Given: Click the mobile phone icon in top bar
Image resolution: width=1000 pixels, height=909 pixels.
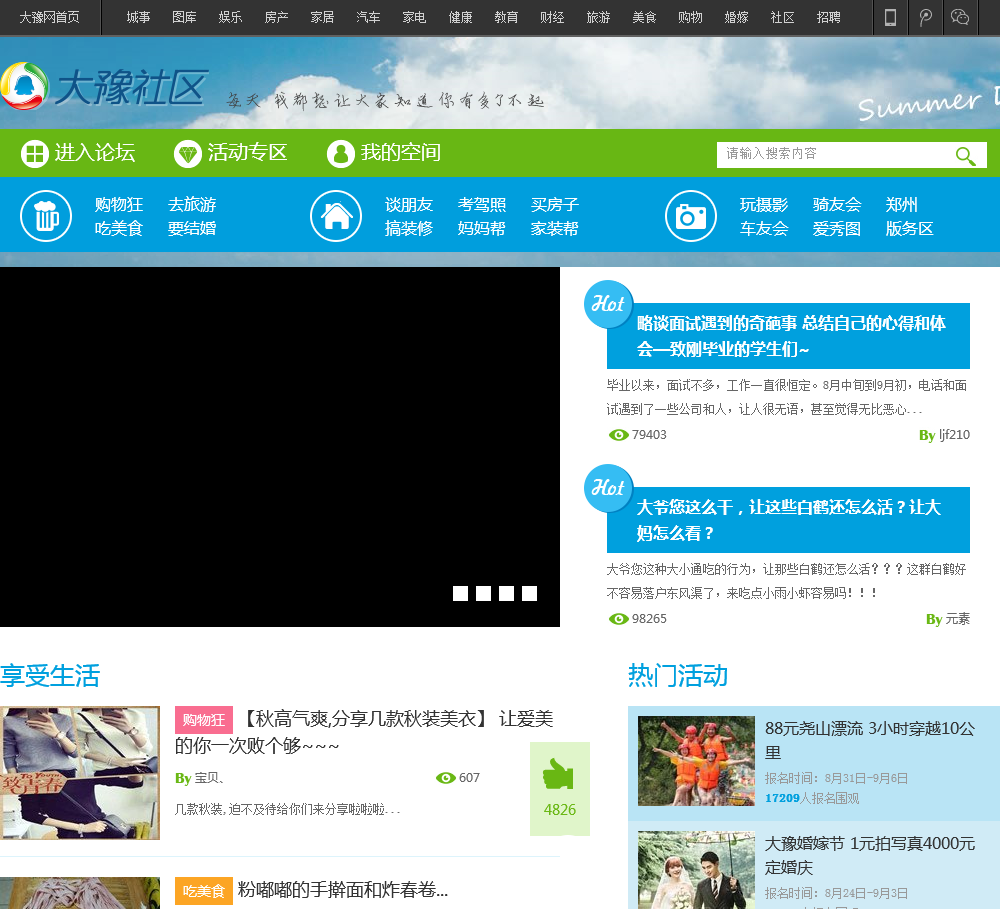Looking at the screenshot, I should coord(890,17).
